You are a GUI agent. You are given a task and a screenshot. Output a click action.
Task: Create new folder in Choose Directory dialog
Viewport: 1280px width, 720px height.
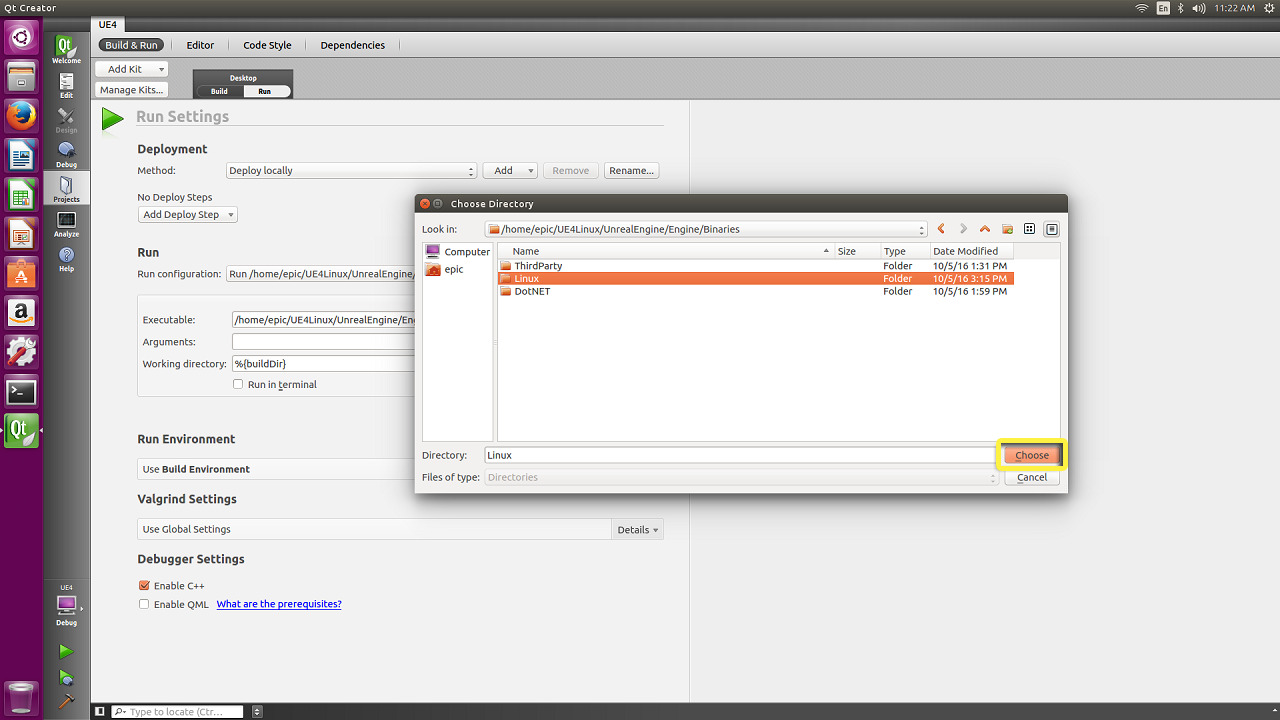(1007, 229)
